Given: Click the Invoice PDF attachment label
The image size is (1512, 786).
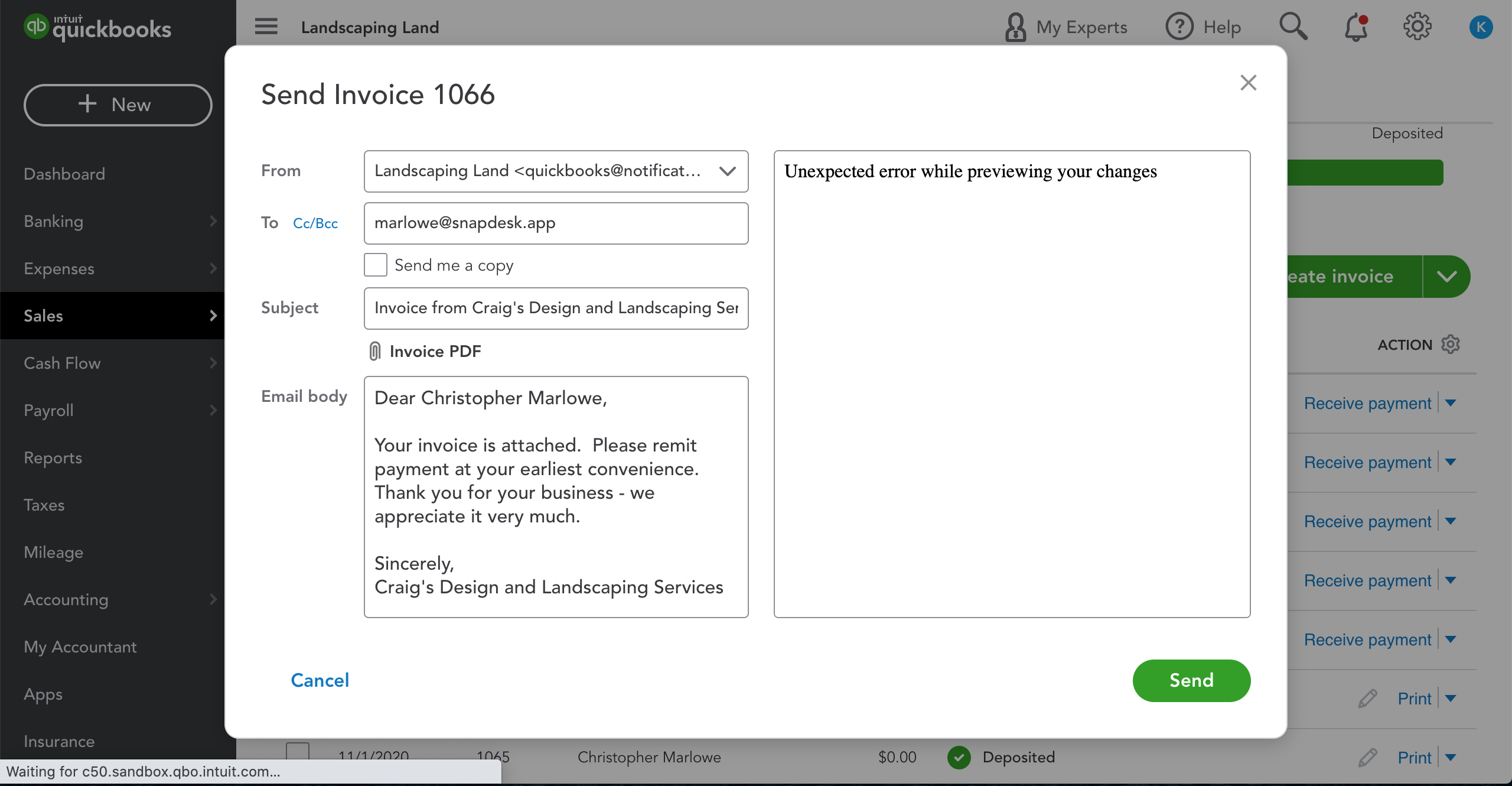Looking at the screenshot, I should coord(435,351).
